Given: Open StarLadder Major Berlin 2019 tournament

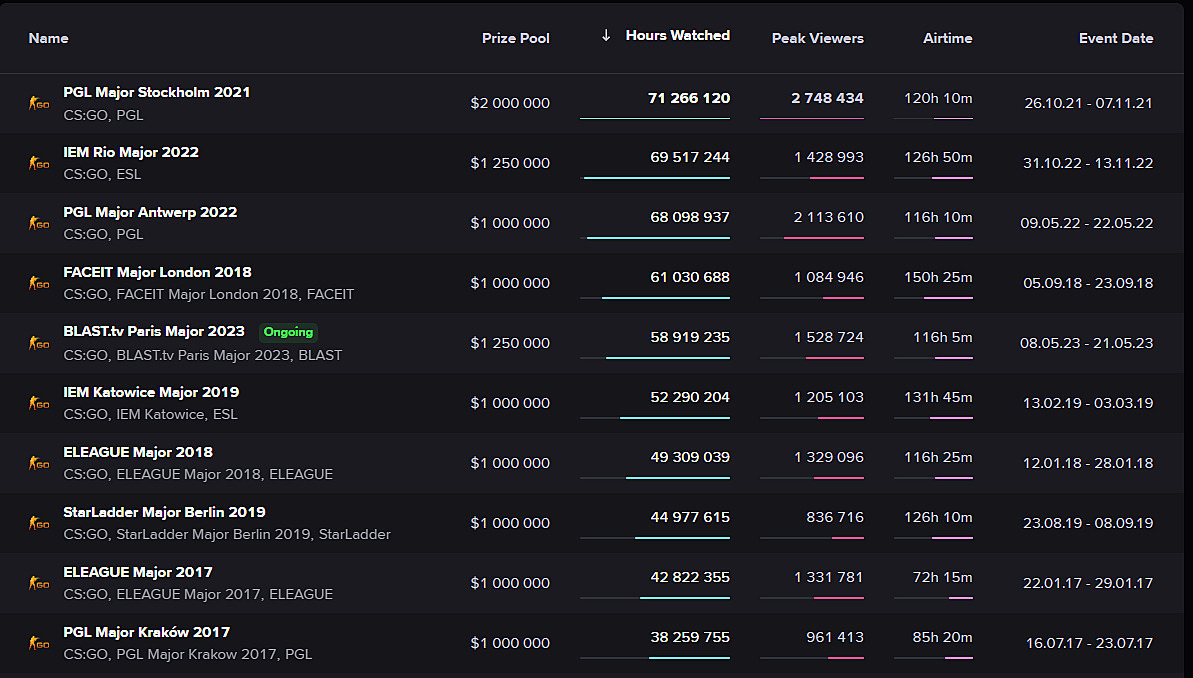Looking at the screenshot, I should click(164, 512).
